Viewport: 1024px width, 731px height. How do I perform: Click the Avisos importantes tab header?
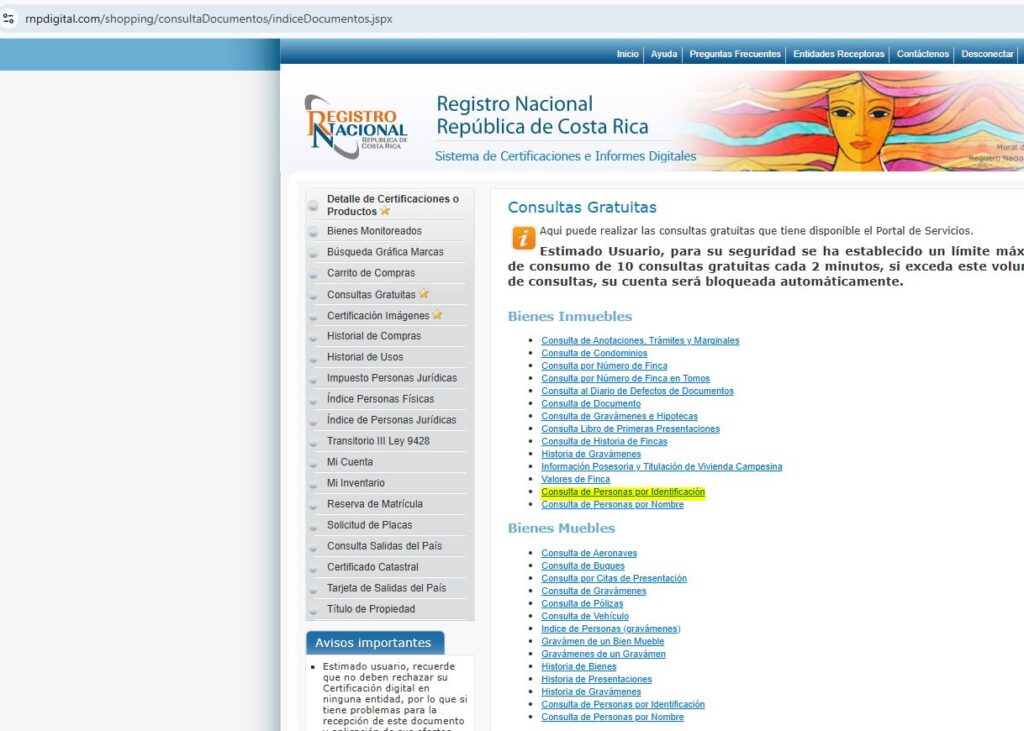[375, 643]
